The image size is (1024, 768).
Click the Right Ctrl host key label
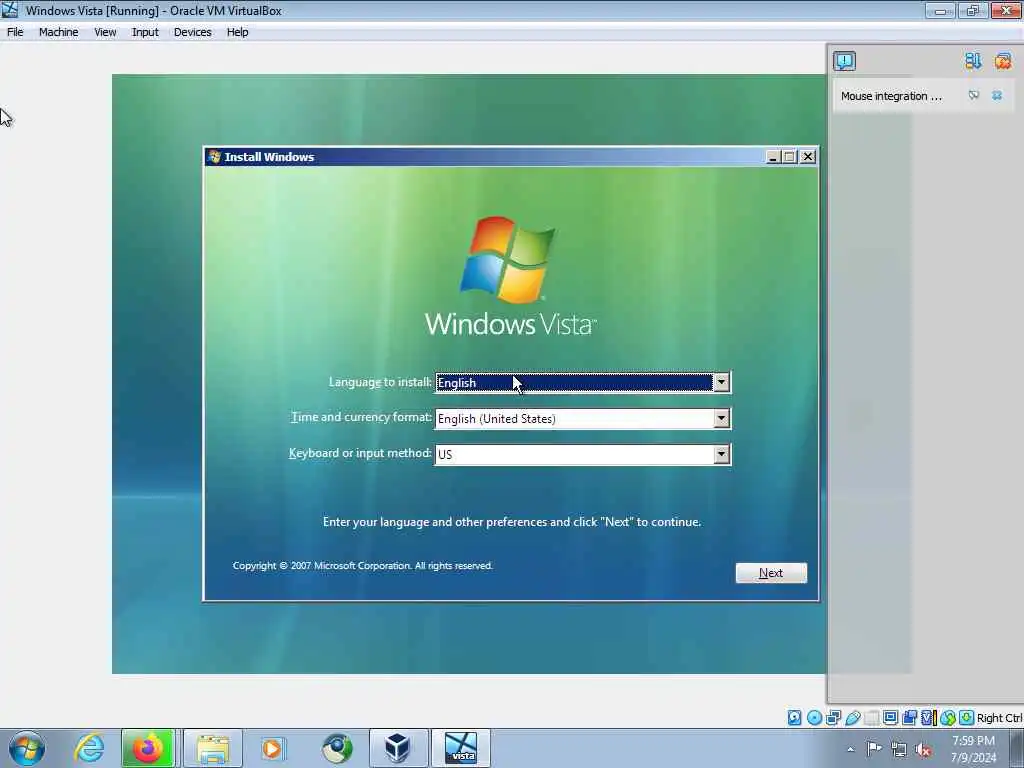999,718
